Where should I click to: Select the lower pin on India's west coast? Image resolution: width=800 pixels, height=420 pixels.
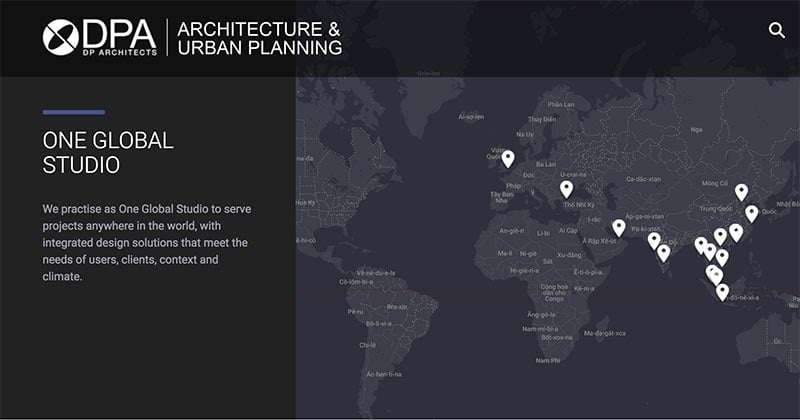(663, 253)
